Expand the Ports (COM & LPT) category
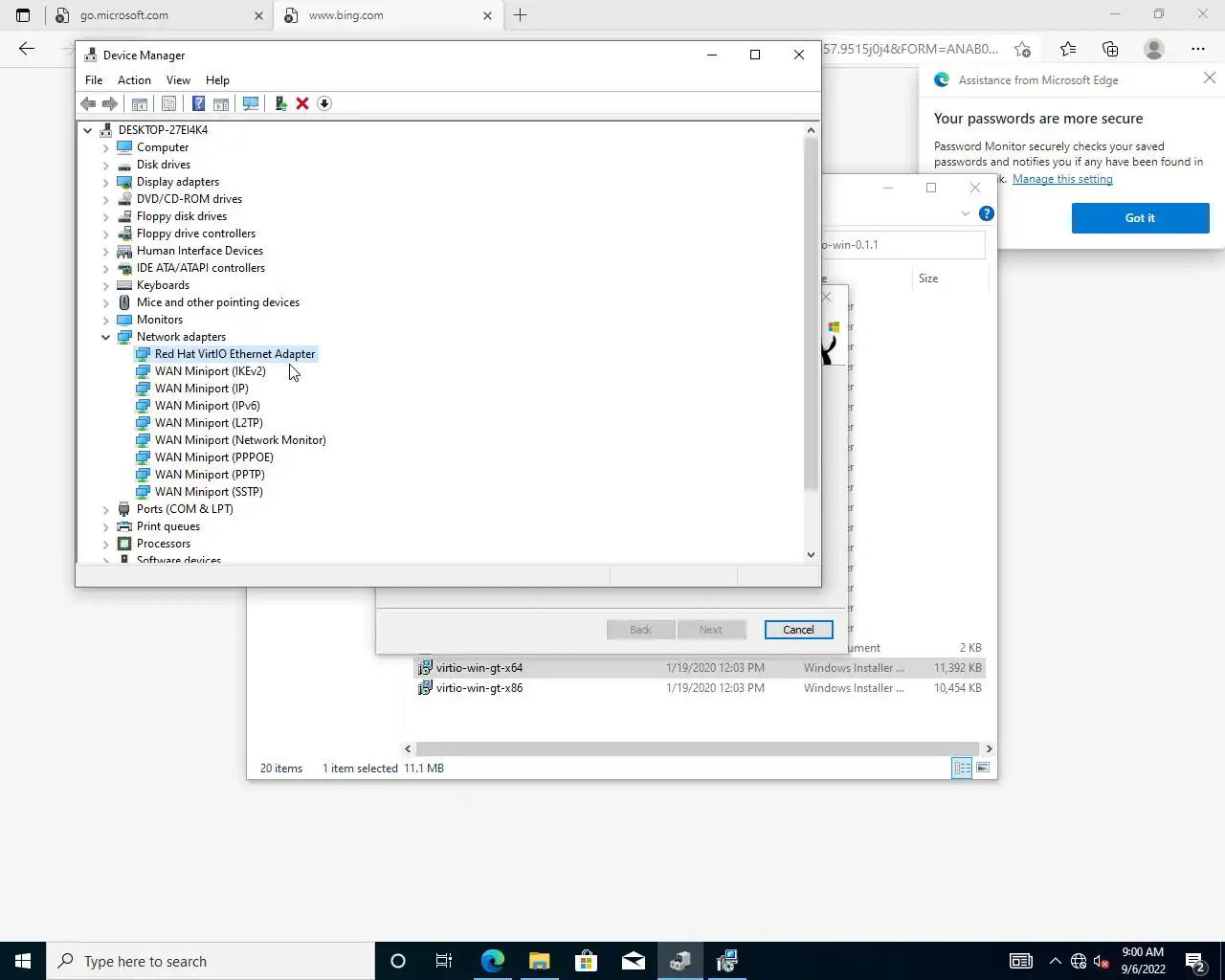This screenshot has width=1225, height=980. [x=106, y=509]
